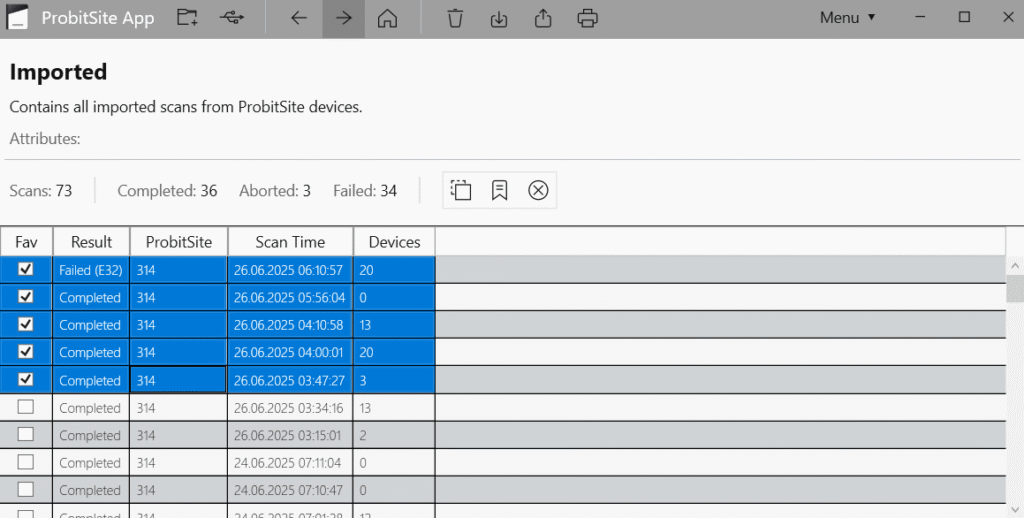Click the Completed result in the 03:34:16 row
The height and width of the screenshot is (518, 1024).
click(90, 408)
